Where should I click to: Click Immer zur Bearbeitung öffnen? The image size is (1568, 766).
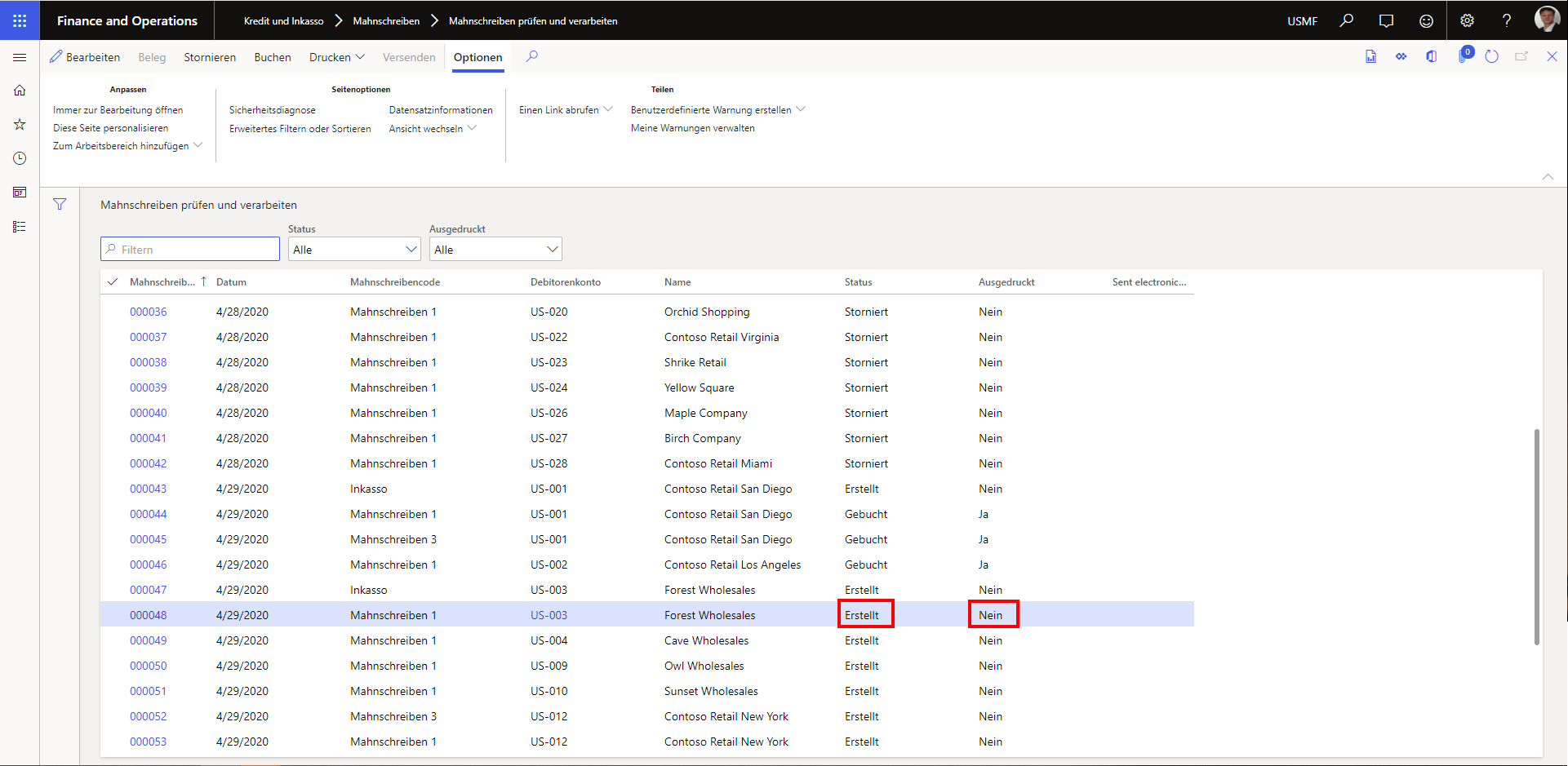pos(118,109)
